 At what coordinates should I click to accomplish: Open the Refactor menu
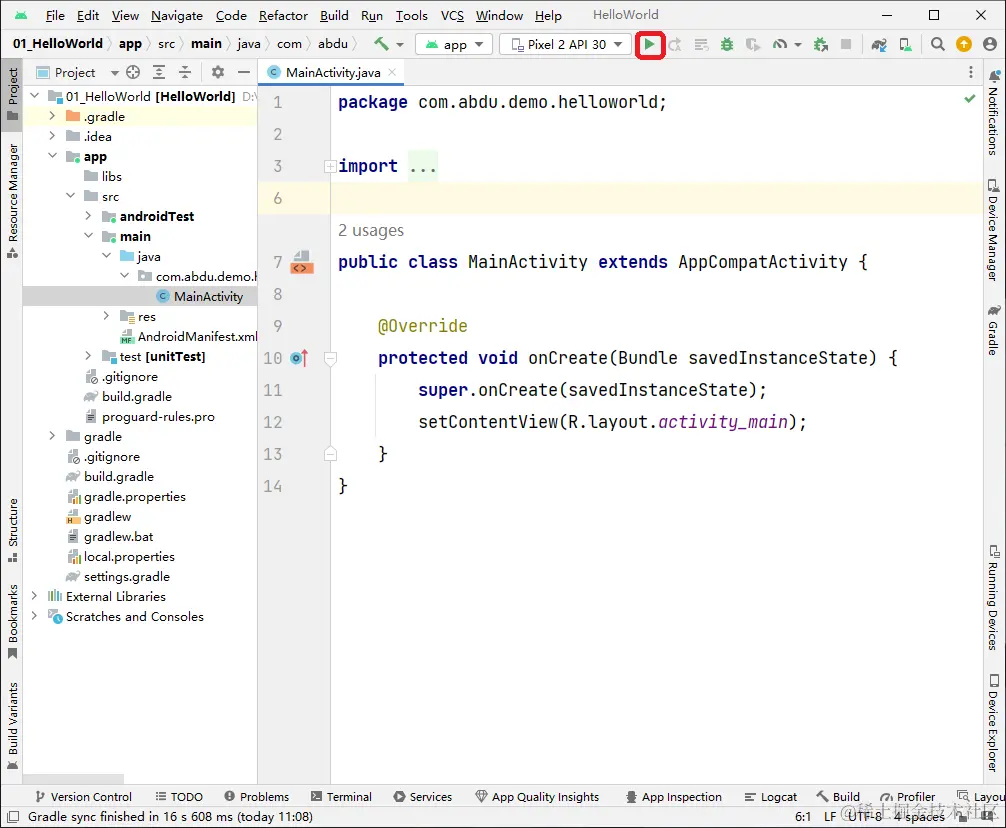point(283,15)
